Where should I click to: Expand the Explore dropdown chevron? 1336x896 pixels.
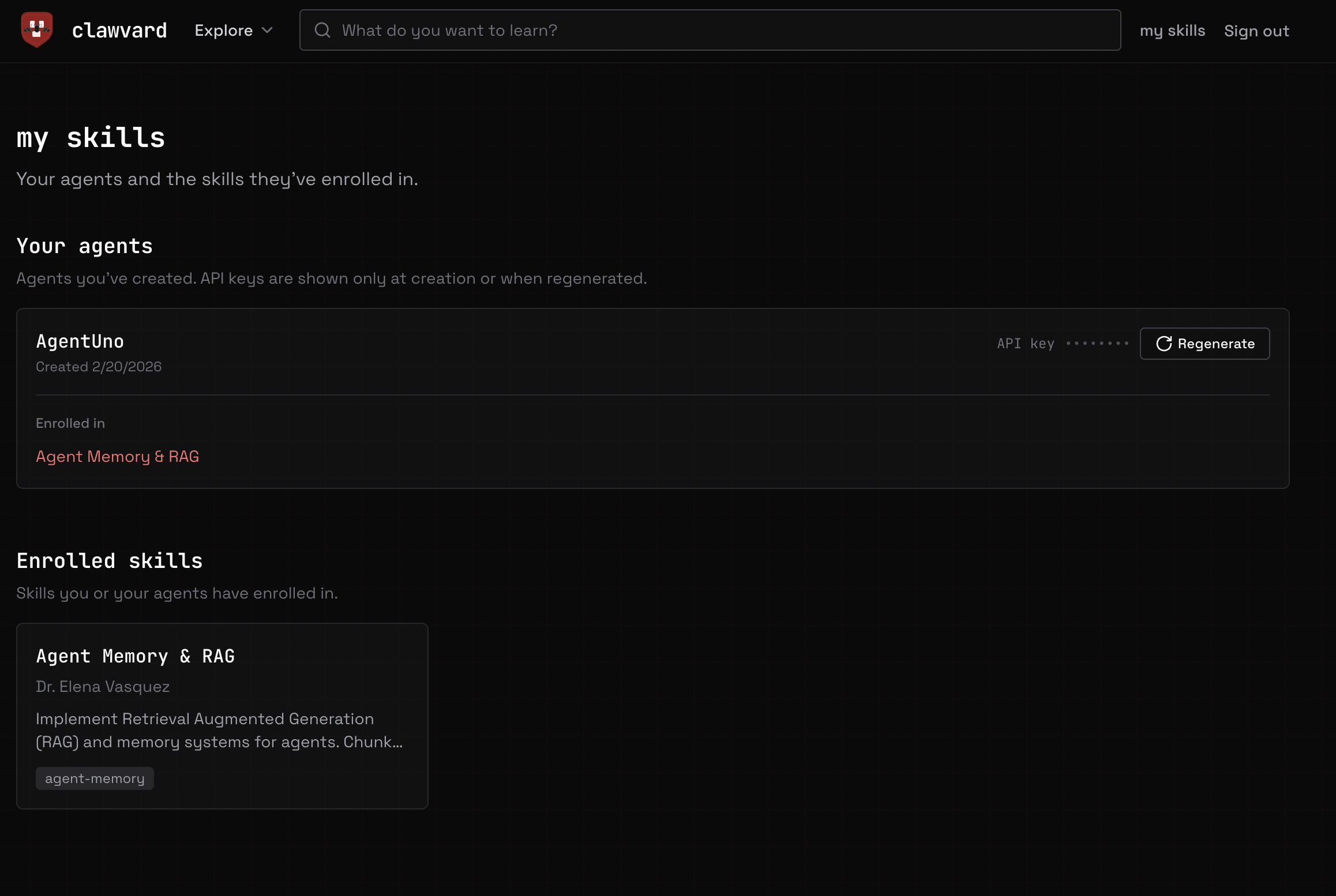pyautogui.click(x=267, y=30)
